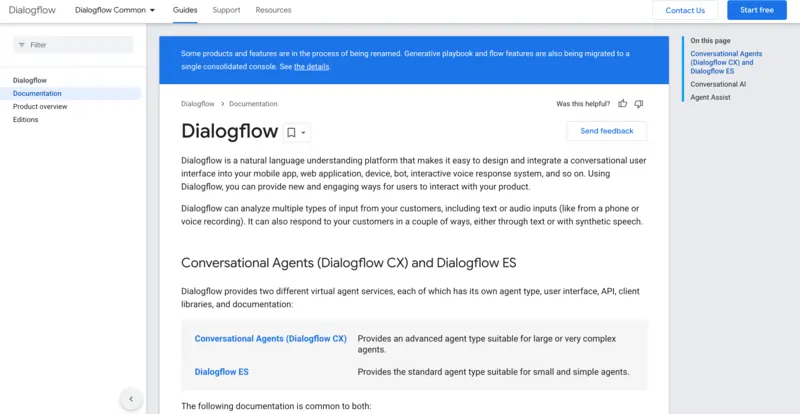Select the Support tab

pos(226,10)
